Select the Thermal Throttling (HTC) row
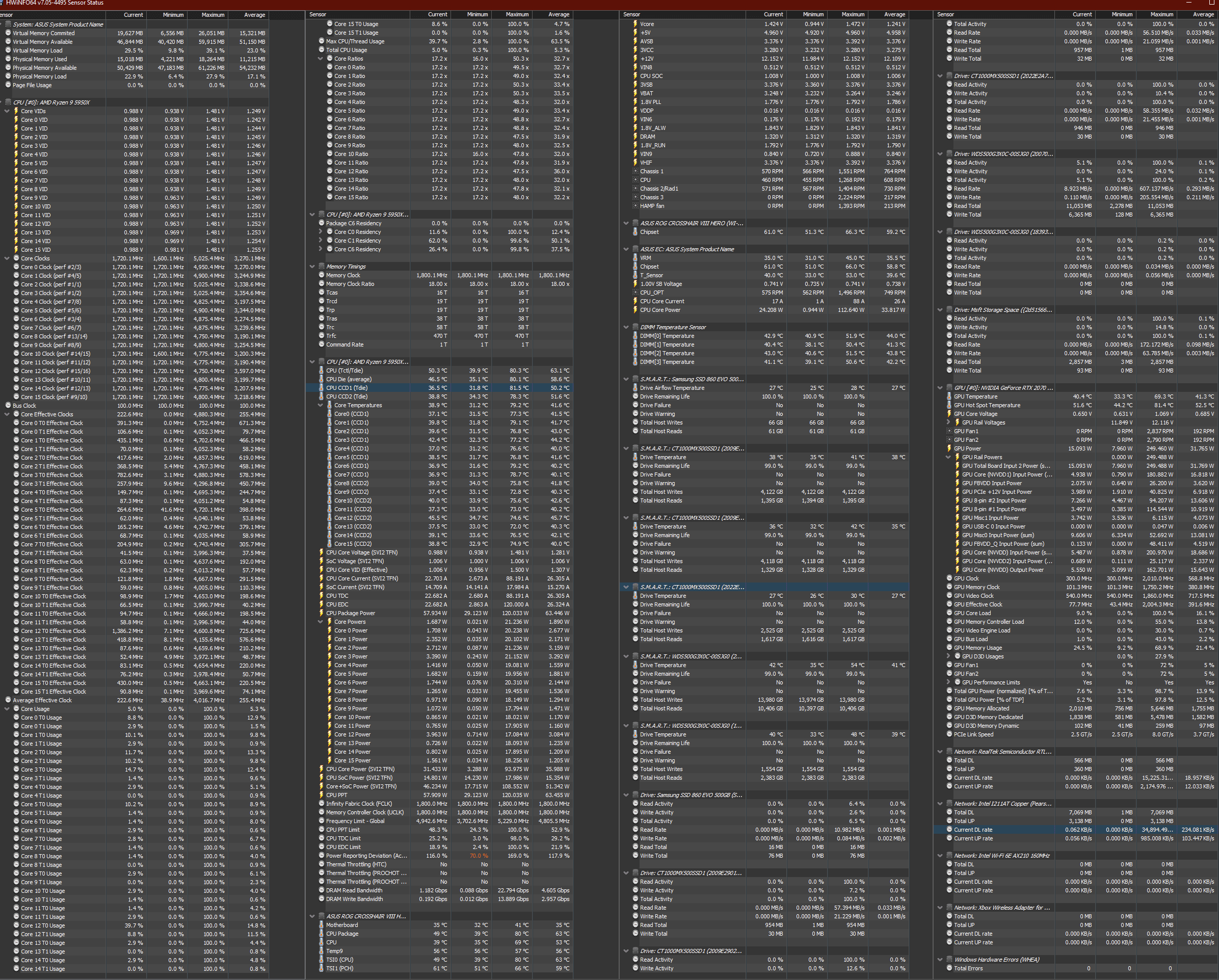This screenshot has height=980, width=1219. (x=439, y=864)
